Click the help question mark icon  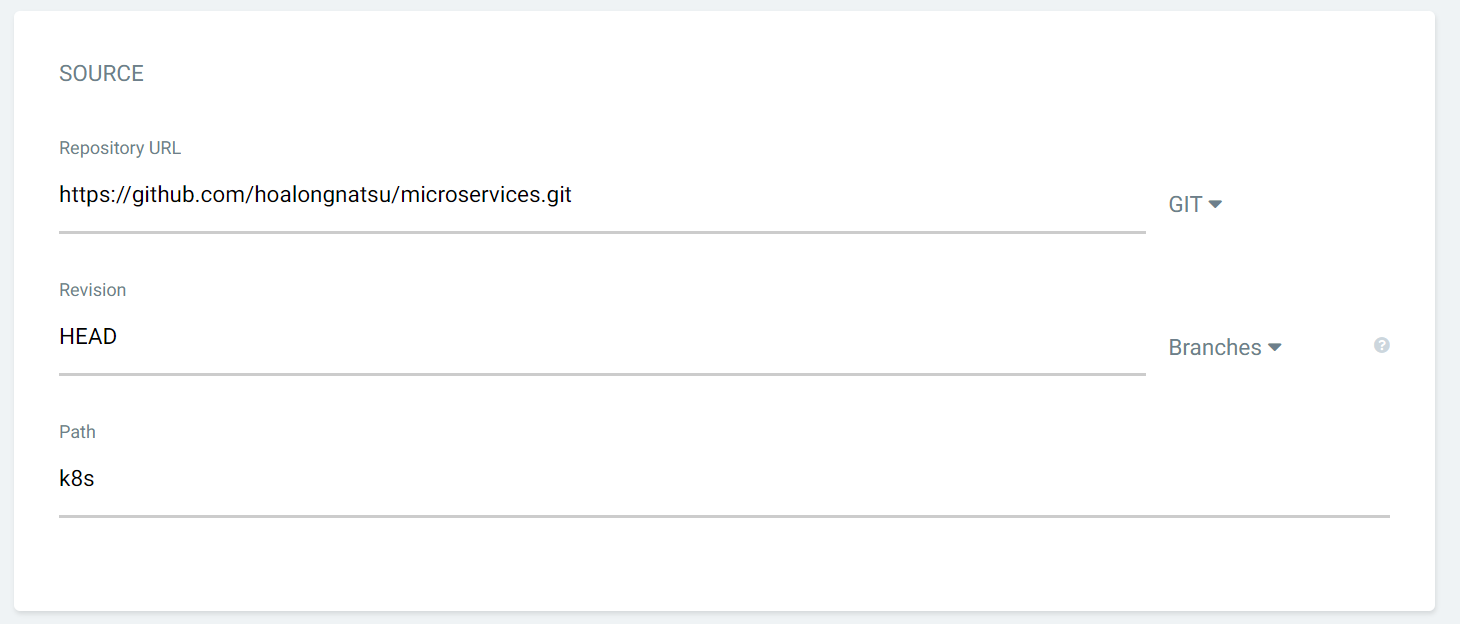point(1381,345)
